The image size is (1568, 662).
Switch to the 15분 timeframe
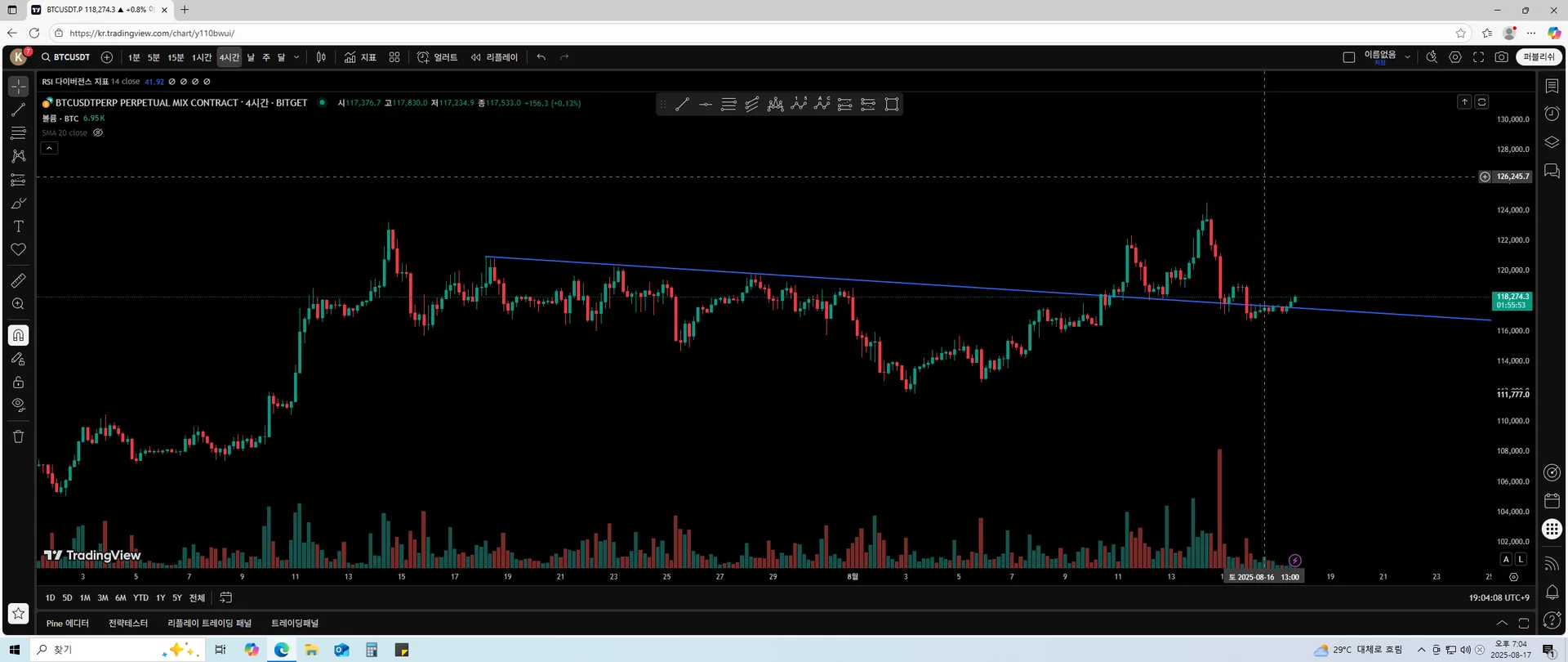(x=176, y=57)
